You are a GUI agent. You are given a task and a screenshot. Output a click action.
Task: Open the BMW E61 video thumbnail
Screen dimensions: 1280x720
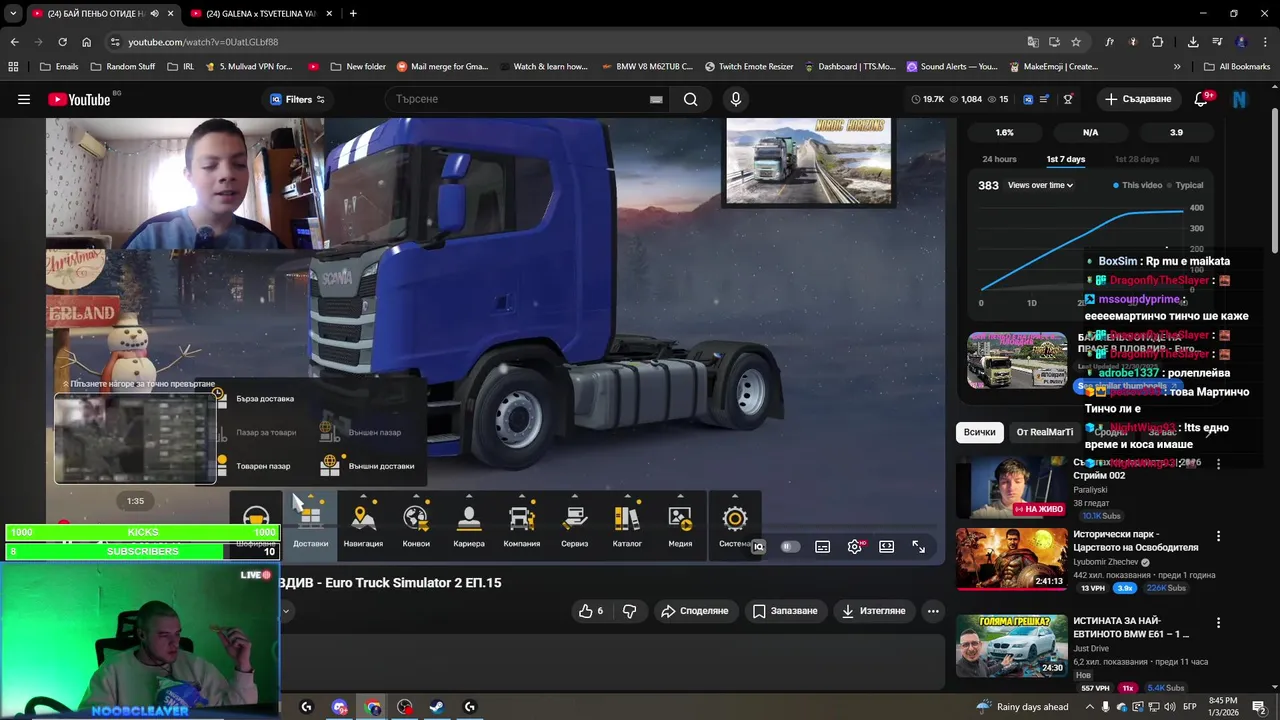[x=1011, y=646]
